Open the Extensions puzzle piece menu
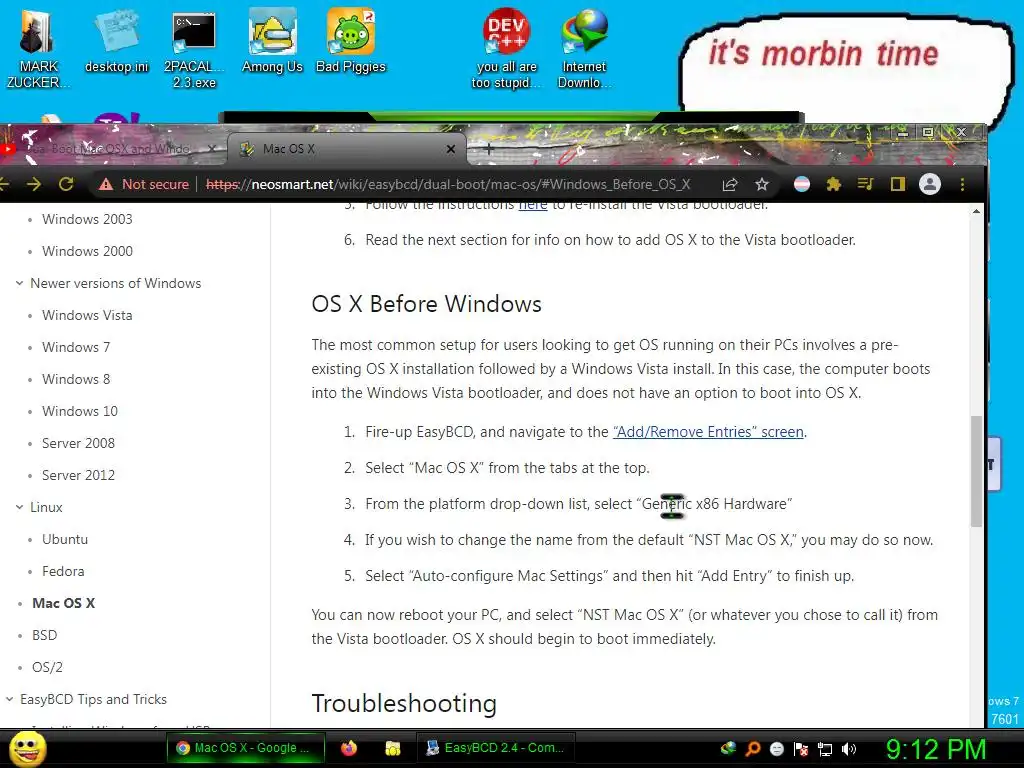 click(x=833, y=185)
